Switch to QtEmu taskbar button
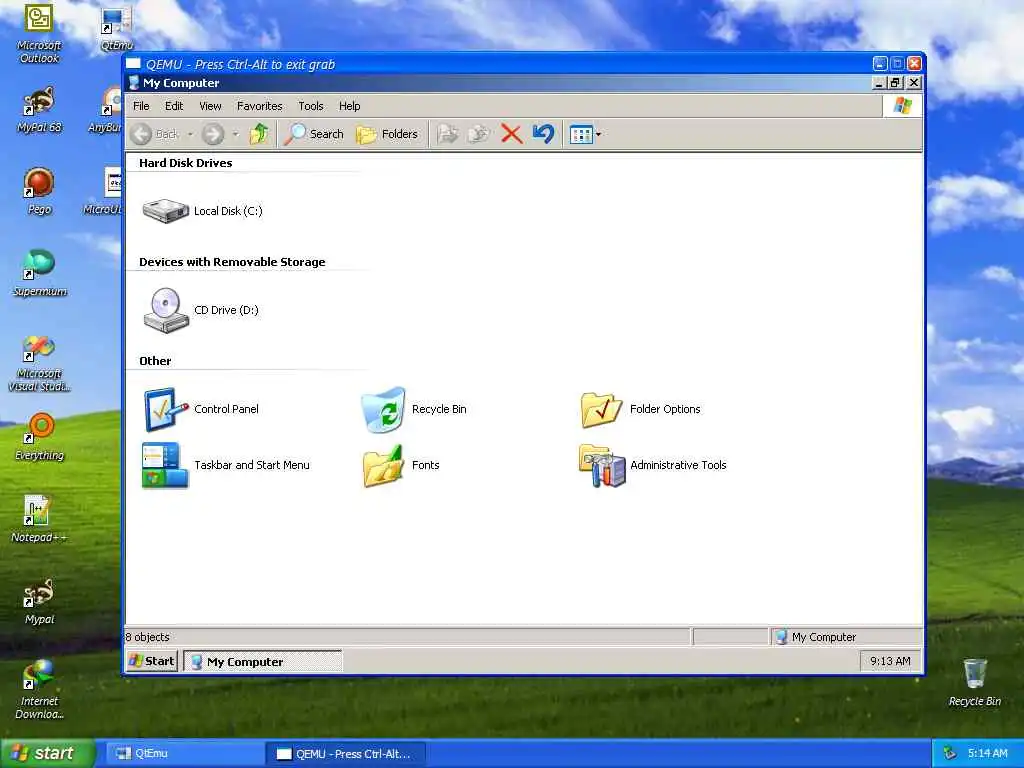Viewport: 1024px width, 768px height. (x=183, y=754)
